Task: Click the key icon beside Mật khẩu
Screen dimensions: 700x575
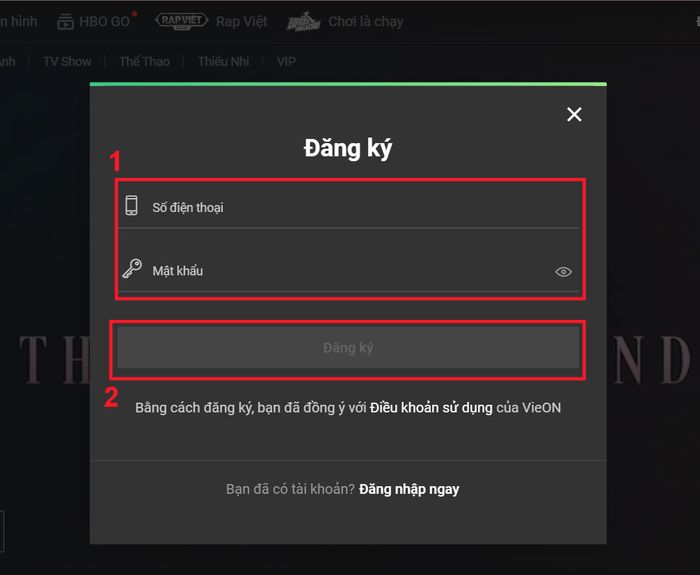Action: click(132, 269)
